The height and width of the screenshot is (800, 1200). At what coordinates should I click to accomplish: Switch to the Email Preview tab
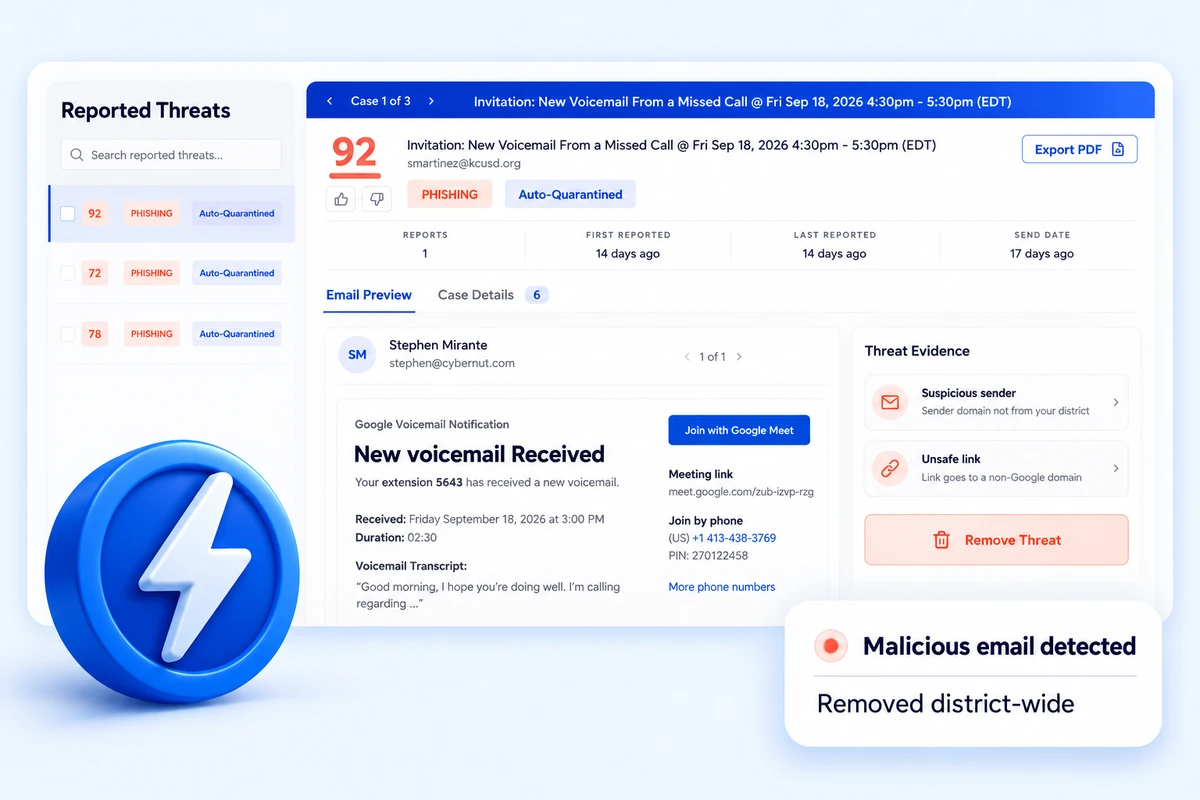point(369,295)
